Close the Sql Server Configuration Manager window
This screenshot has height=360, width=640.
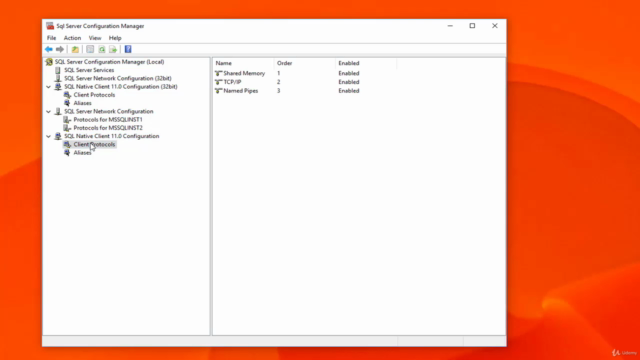pyautogui.click(x=495, y=26)
